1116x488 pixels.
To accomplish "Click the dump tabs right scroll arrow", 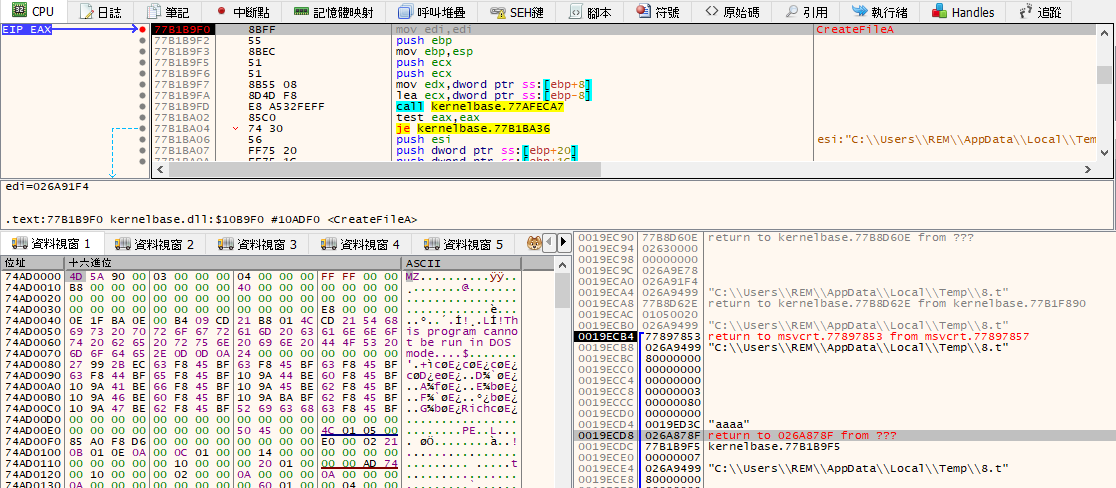I will coord(564,243).
